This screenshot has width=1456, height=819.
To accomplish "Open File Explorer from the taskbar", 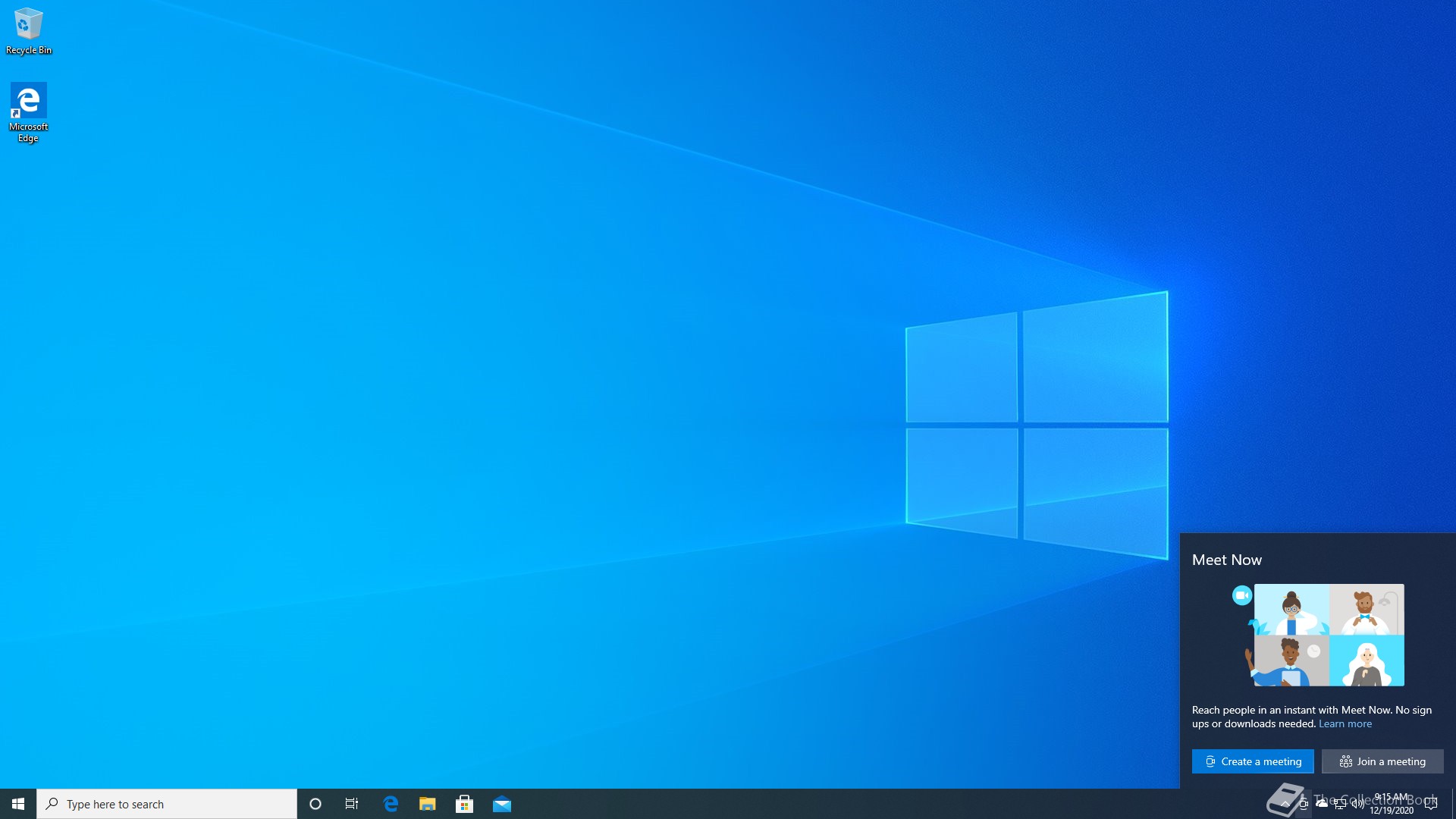I will point(428,804).
